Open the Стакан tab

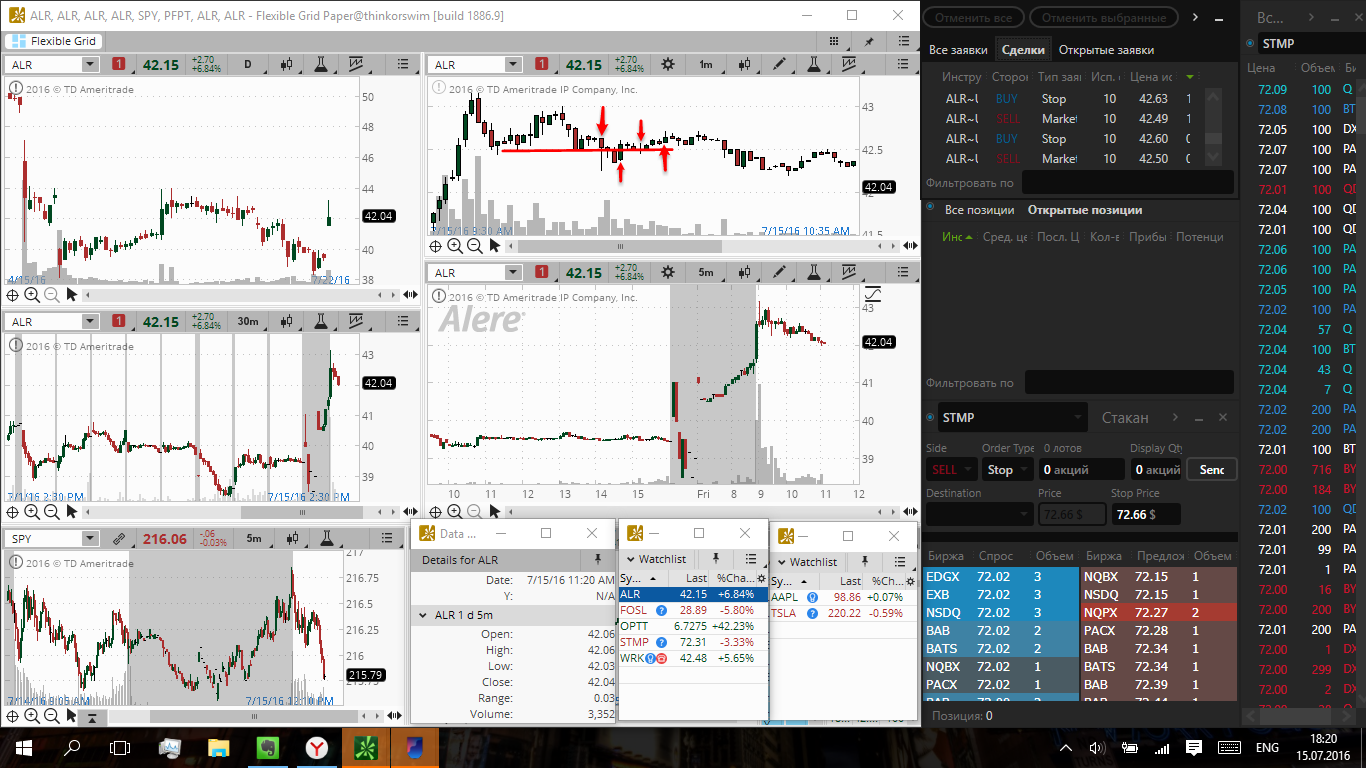pos(1125,418)
